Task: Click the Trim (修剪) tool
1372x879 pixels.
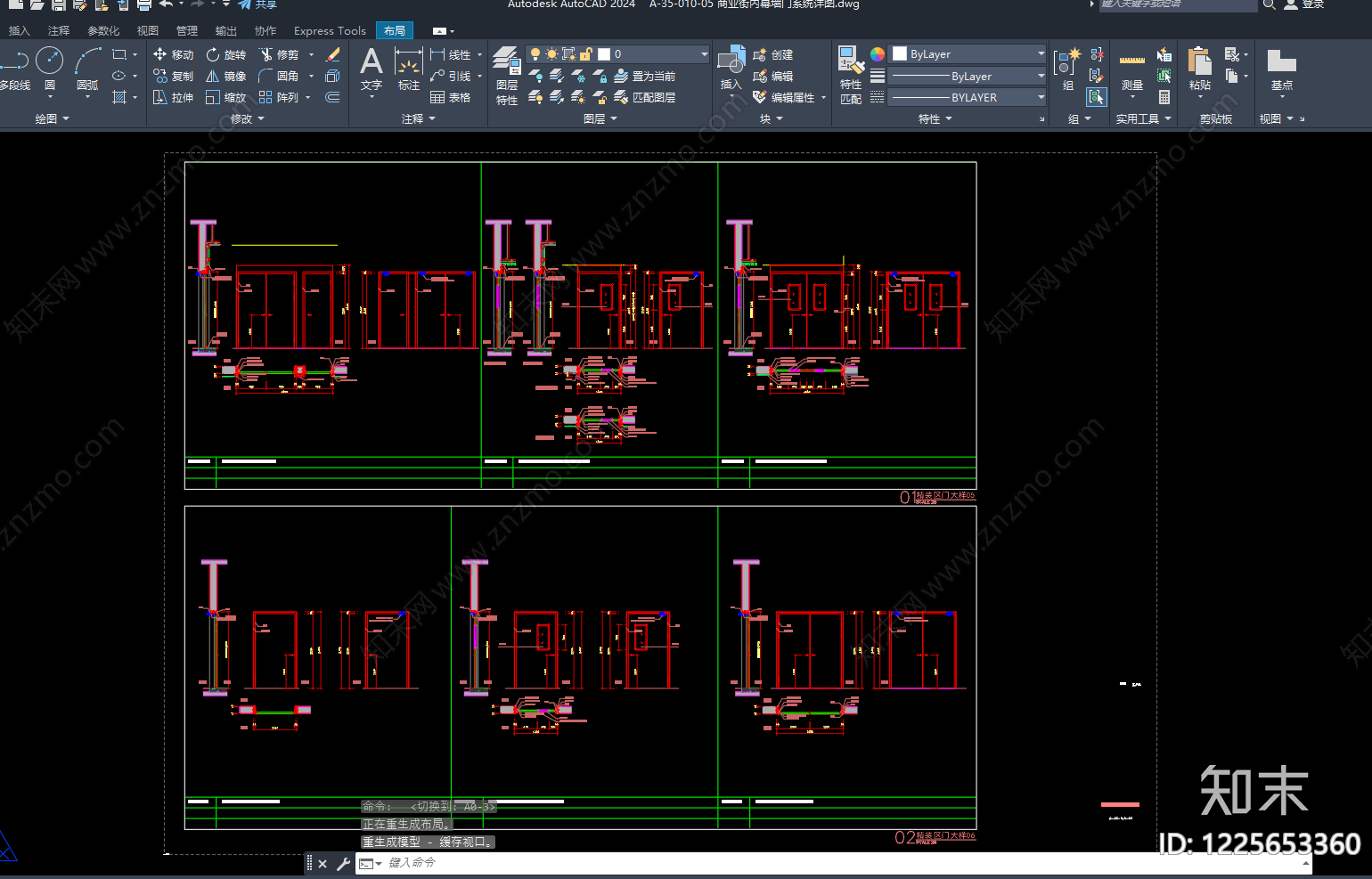Action: pos(279,54)
